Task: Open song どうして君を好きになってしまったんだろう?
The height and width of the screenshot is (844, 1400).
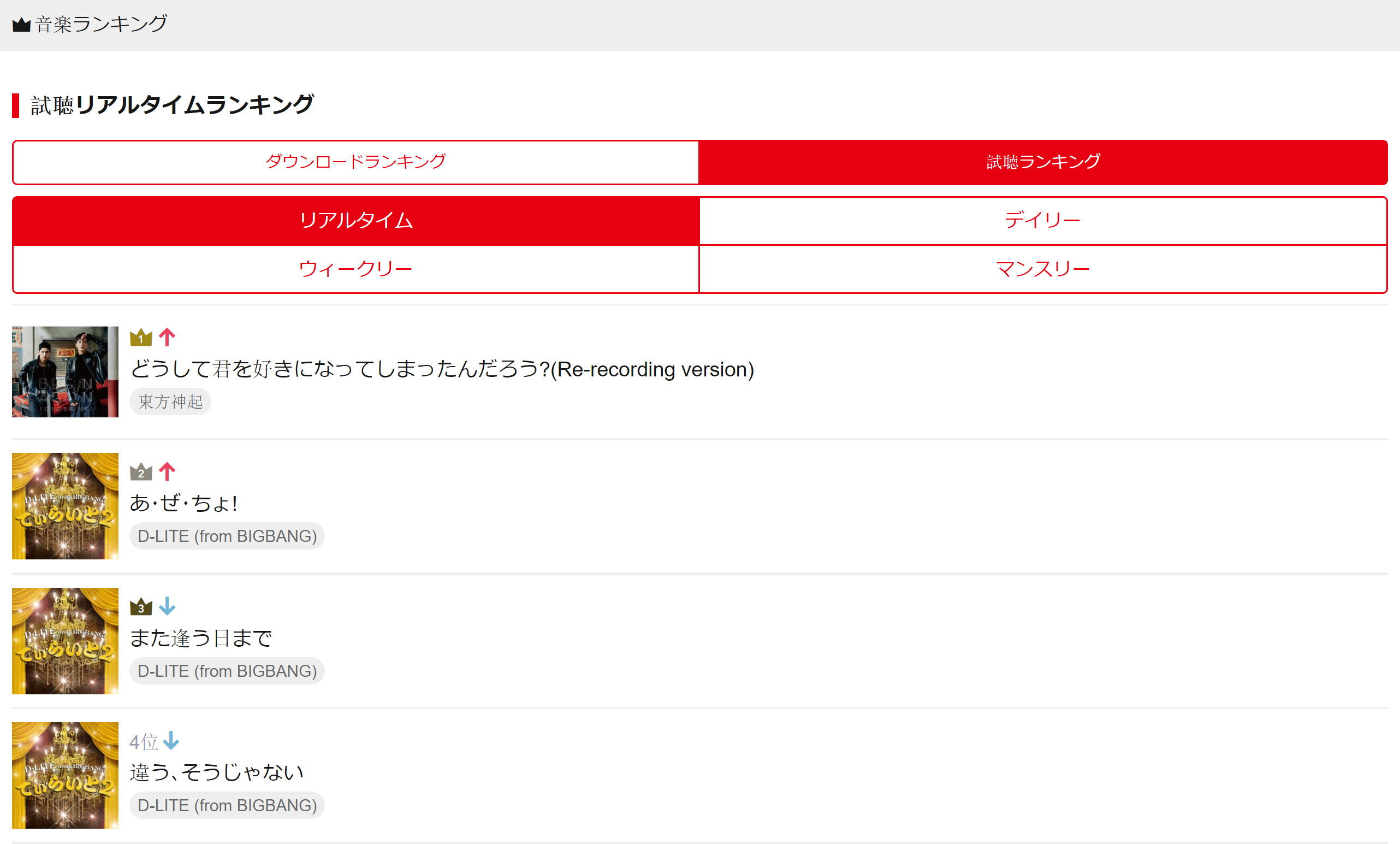Action: (x=442, y=369)
